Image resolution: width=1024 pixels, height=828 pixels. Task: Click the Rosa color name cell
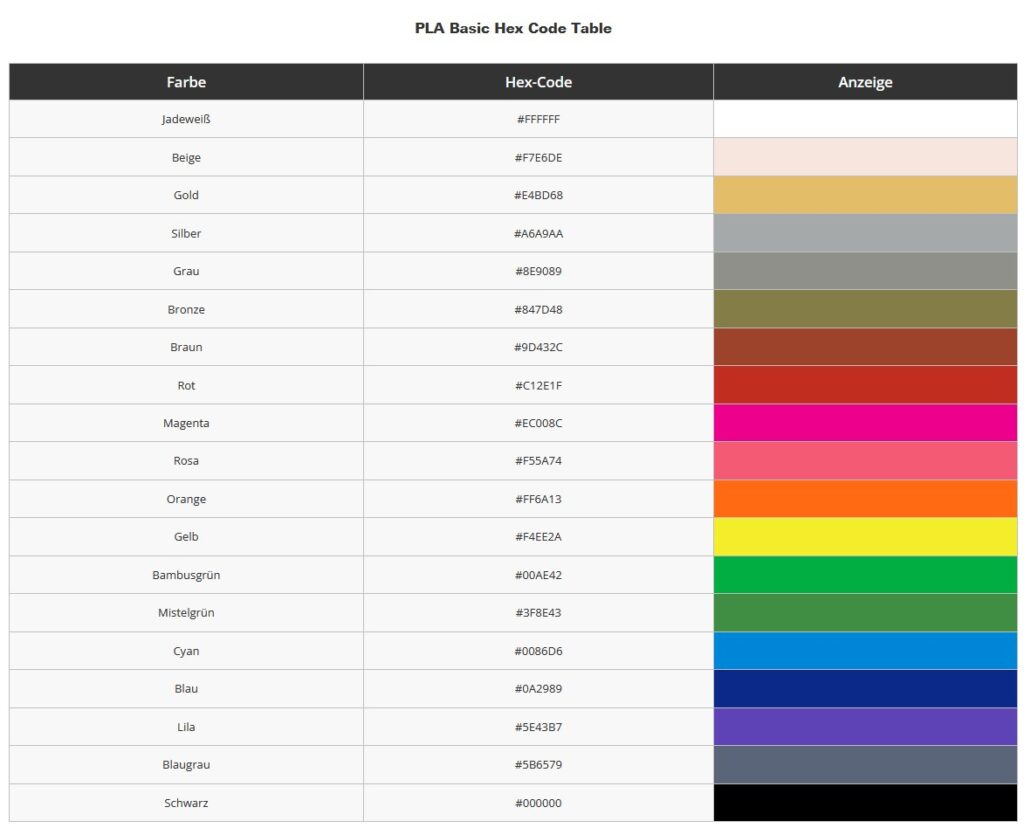(186, 461)
